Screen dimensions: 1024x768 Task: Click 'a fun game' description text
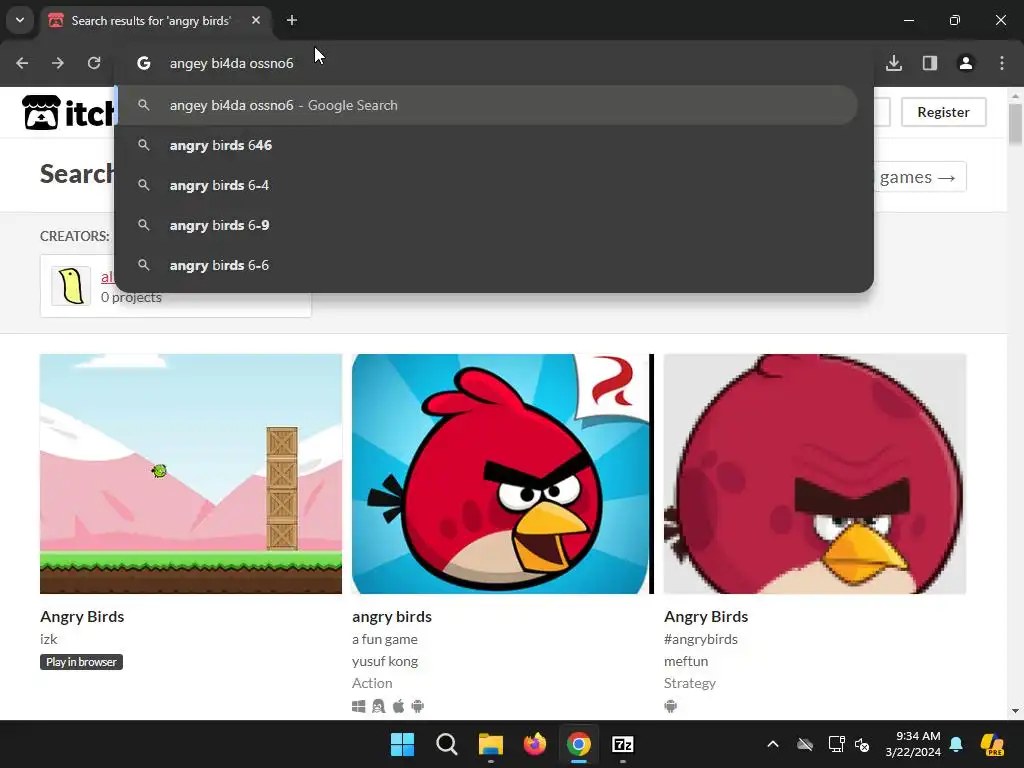pos(385,639)
